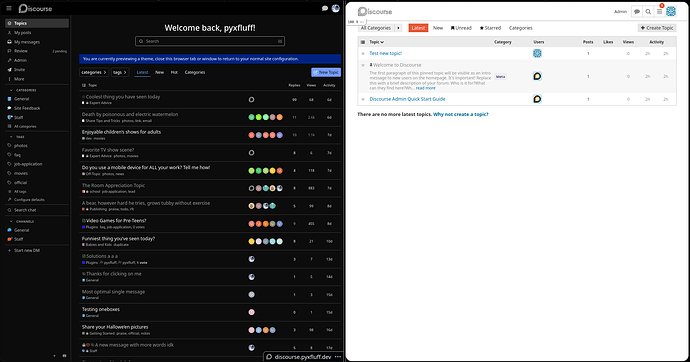Open the categories dropdown in dark window
This screenshot has width=690, height=362.
[94, 72]
